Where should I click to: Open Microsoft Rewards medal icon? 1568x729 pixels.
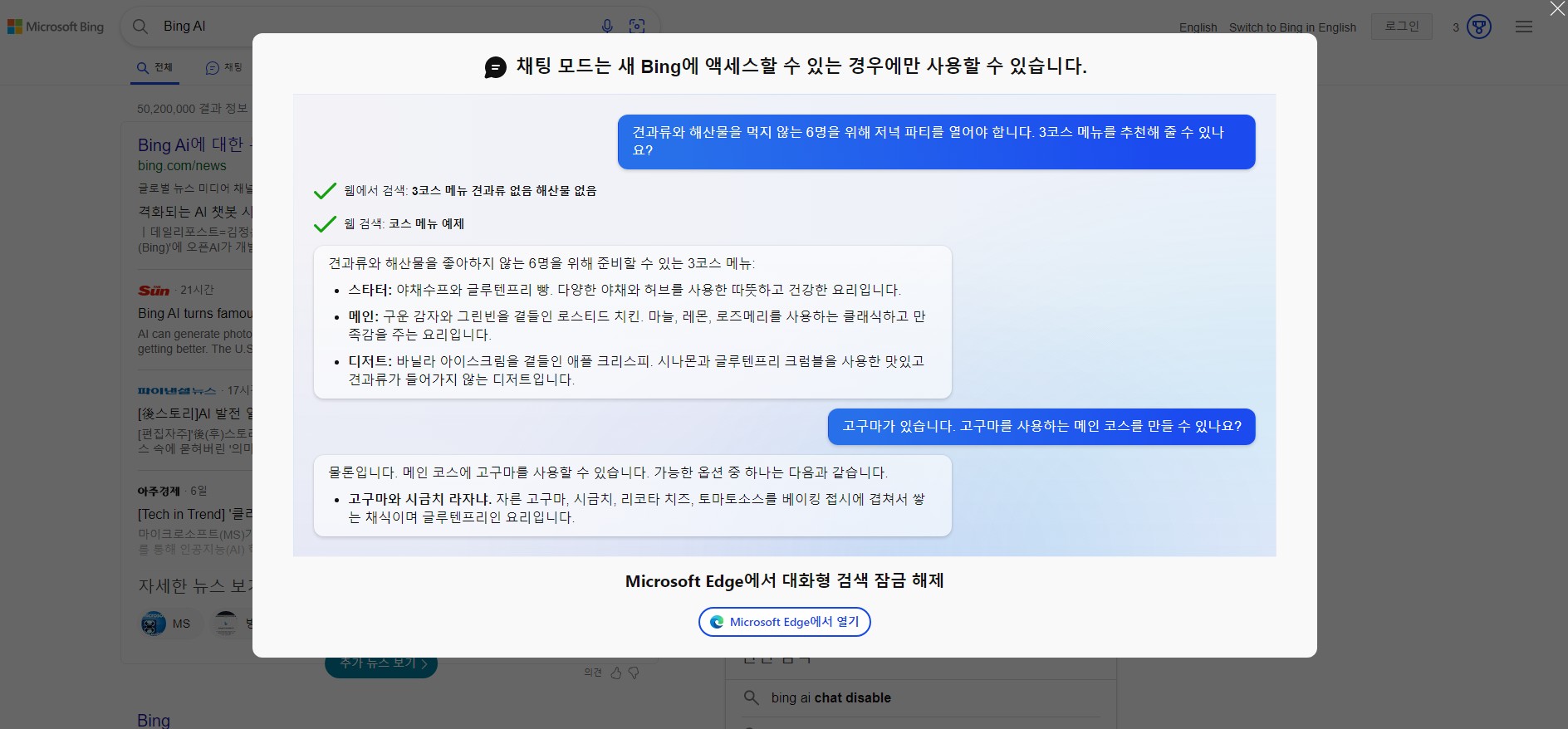1479,27
